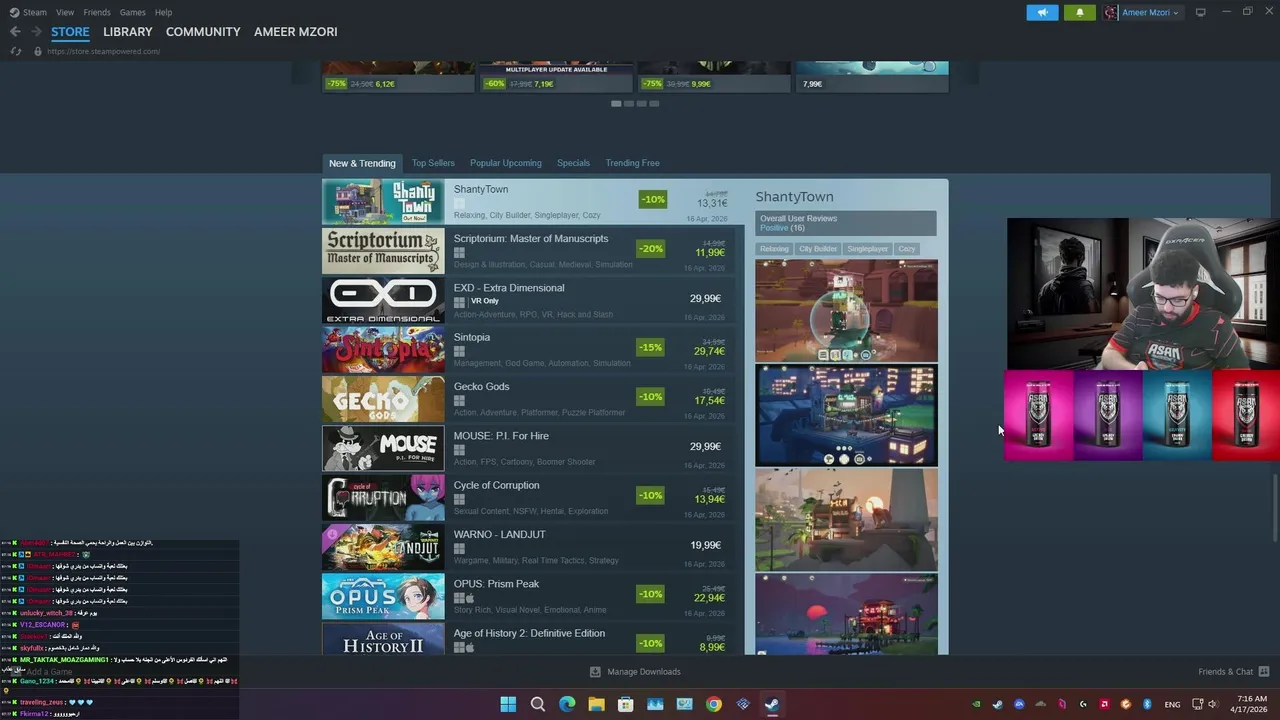The image size is (1280, 720).
Task: Switch to the Popular Upcoming tab
Action: coord(506,163)
